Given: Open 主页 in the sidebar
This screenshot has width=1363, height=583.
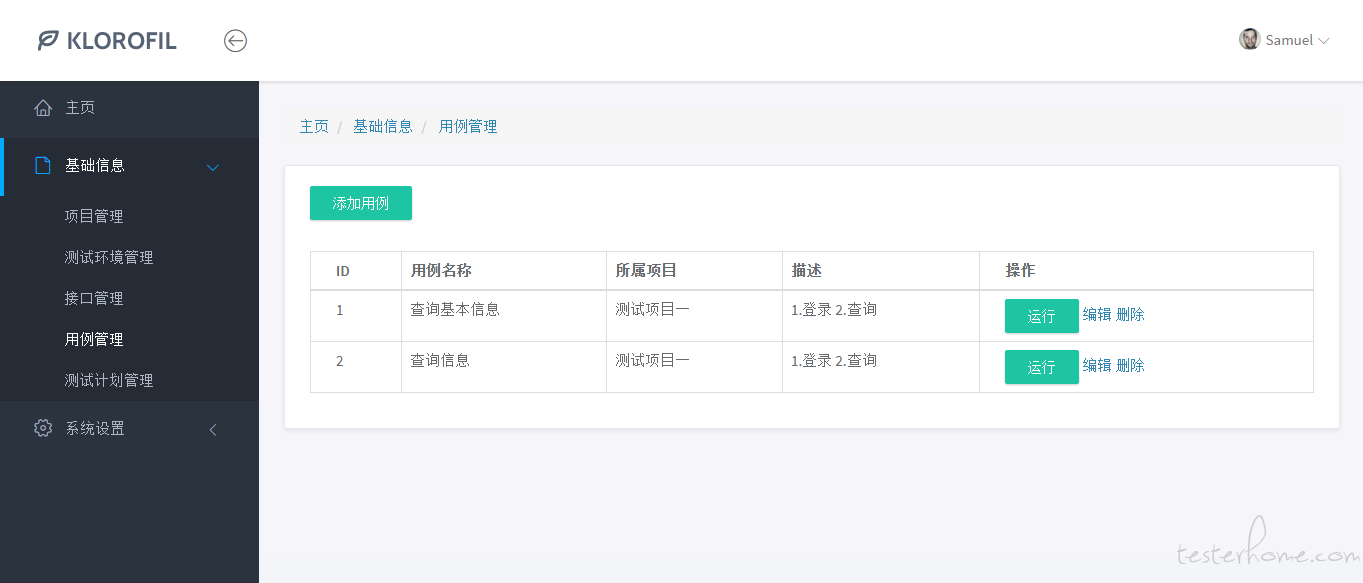Looking at the screenshot, I should (x=80, y=108).
